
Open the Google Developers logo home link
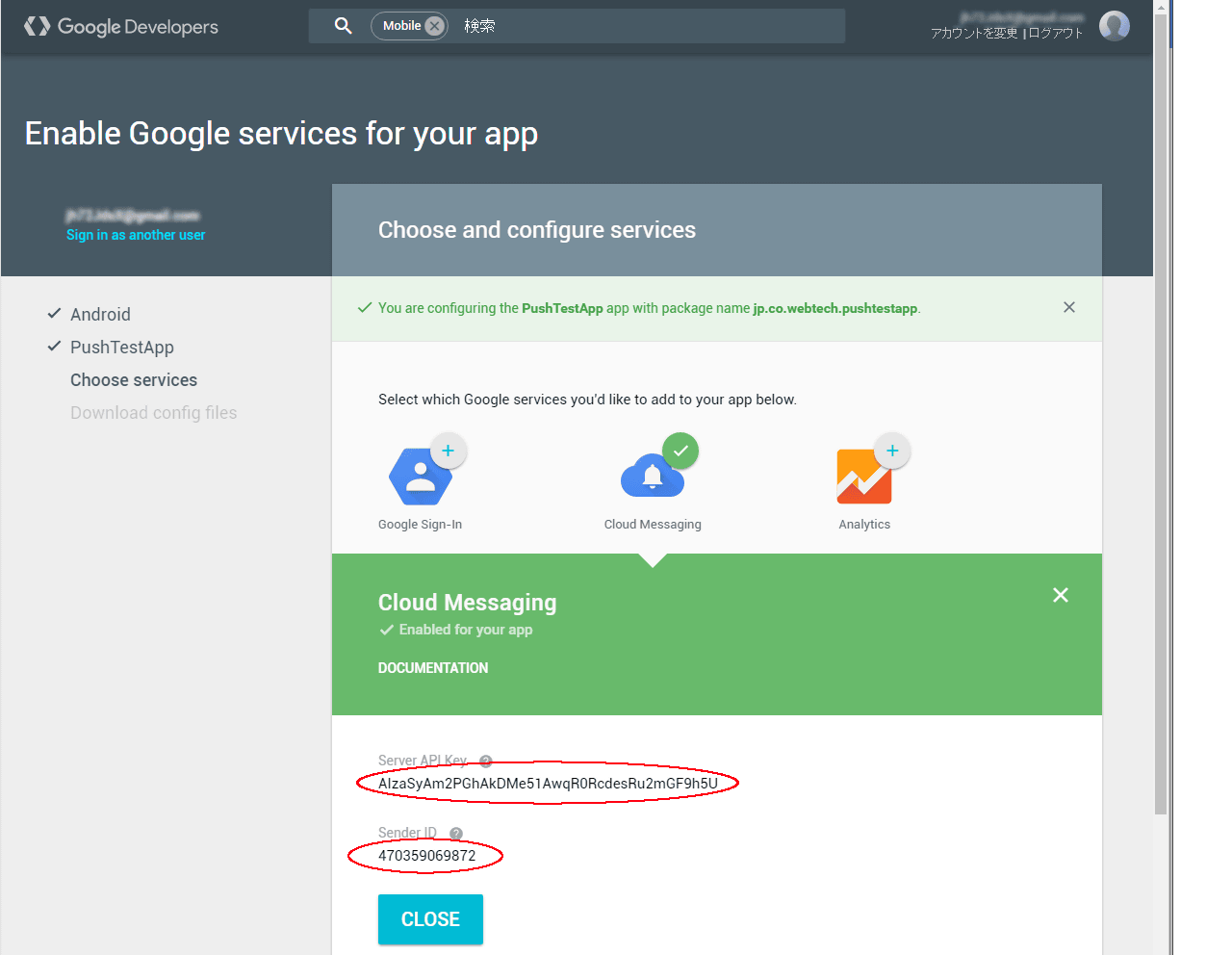point(121,27)
